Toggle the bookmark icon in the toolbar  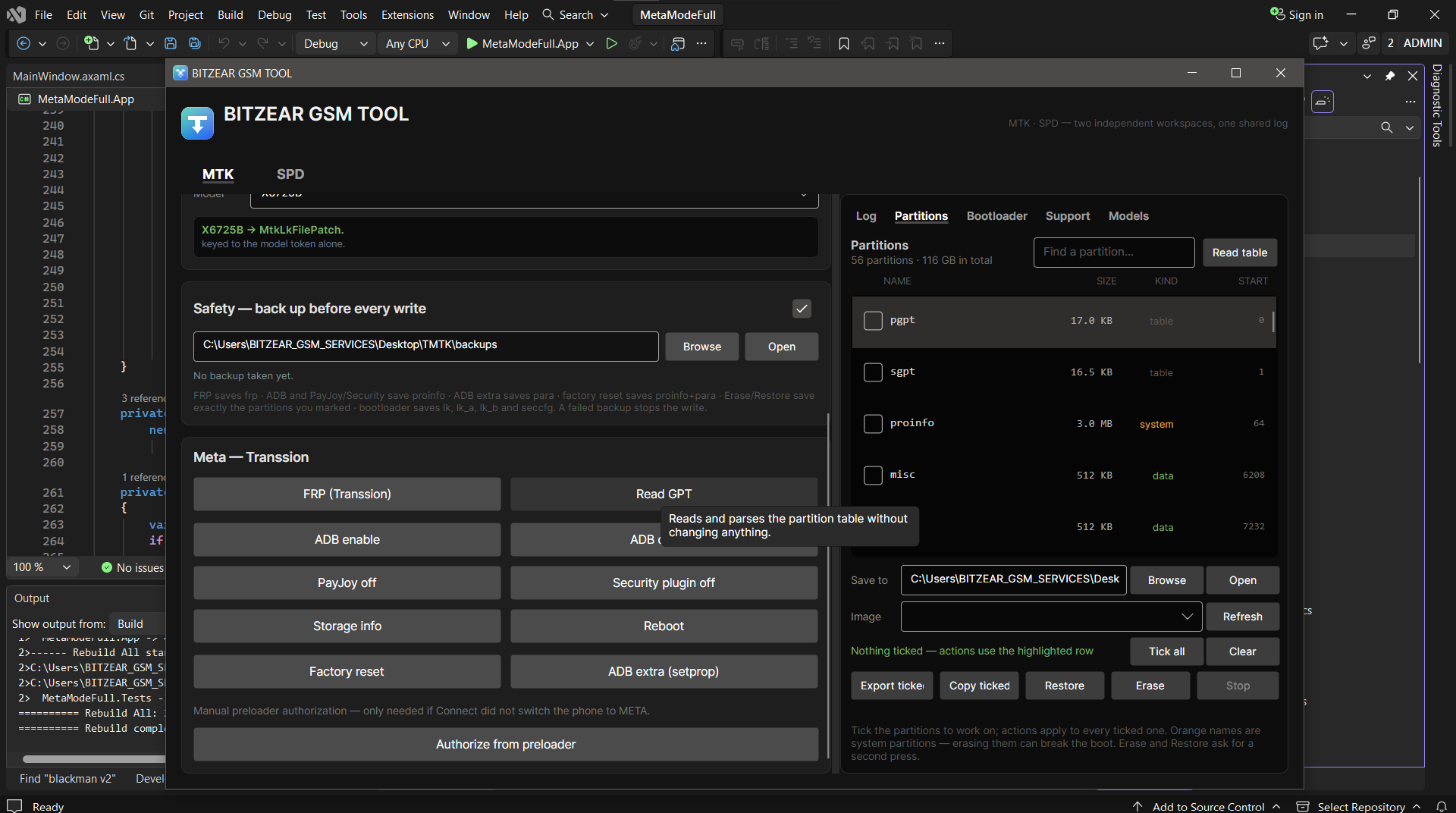[x=844, y=44]
